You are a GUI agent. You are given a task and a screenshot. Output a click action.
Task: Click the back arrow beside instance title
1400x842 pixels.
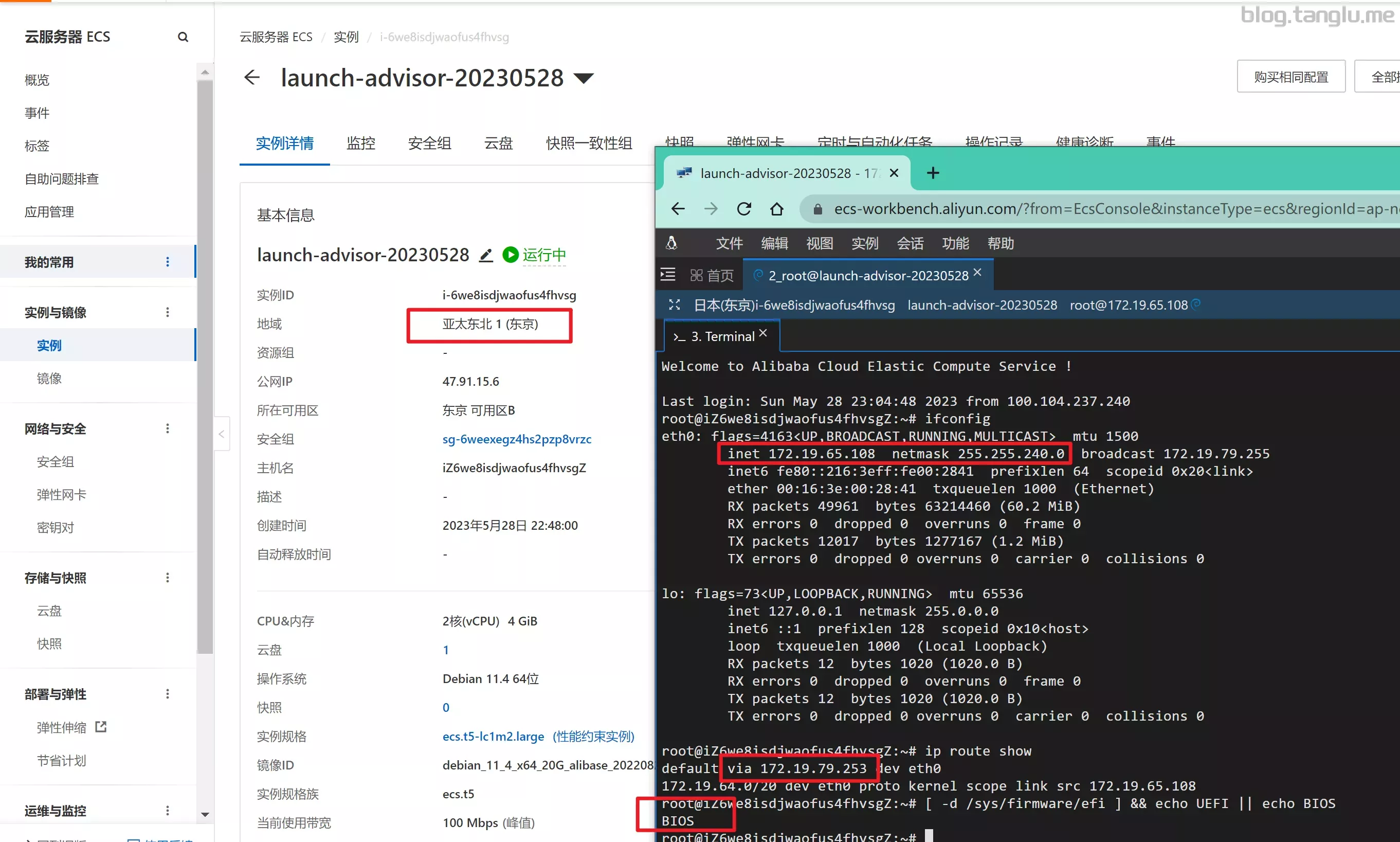252,77
